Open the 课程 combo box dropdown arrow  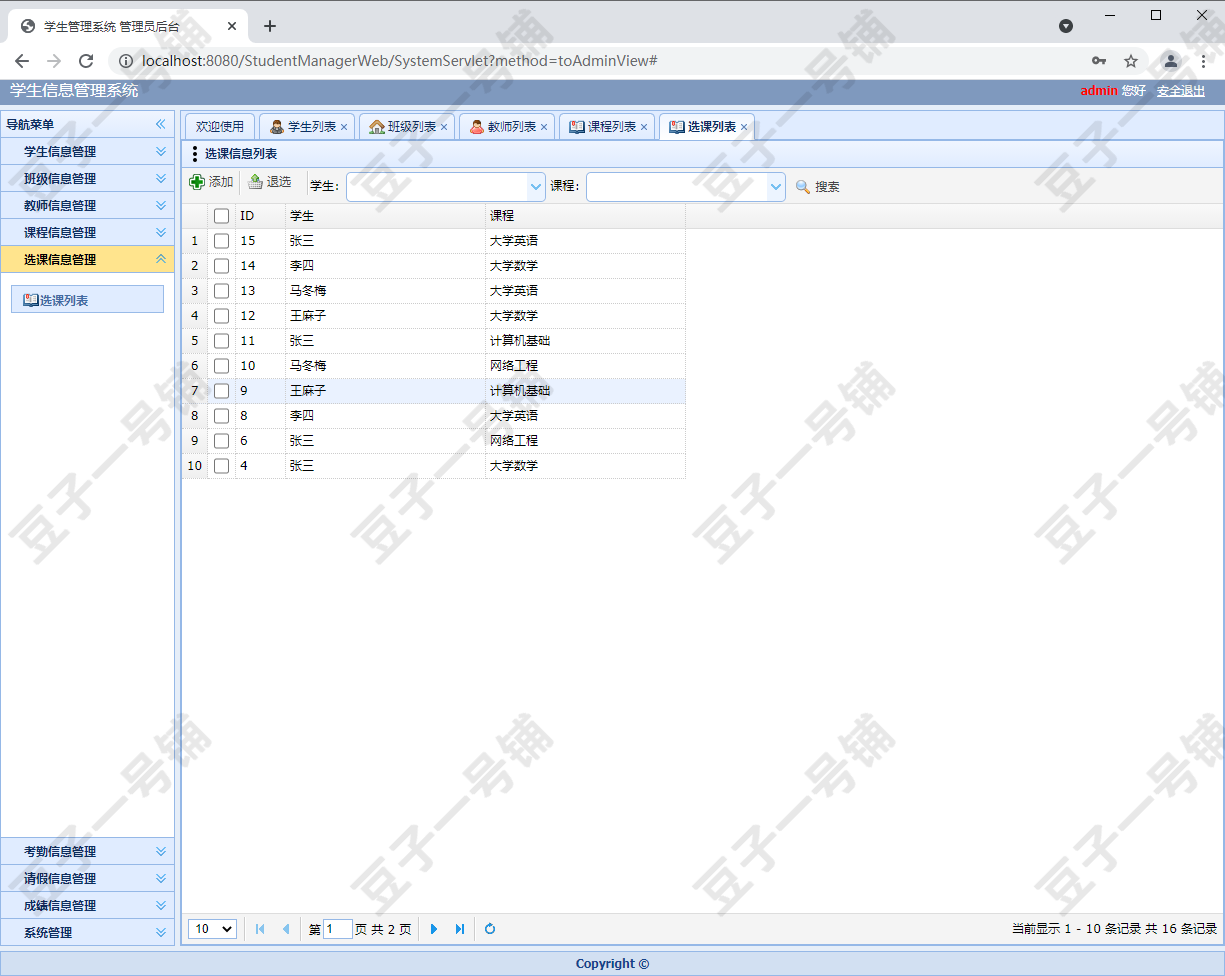(x=775, y=187)
